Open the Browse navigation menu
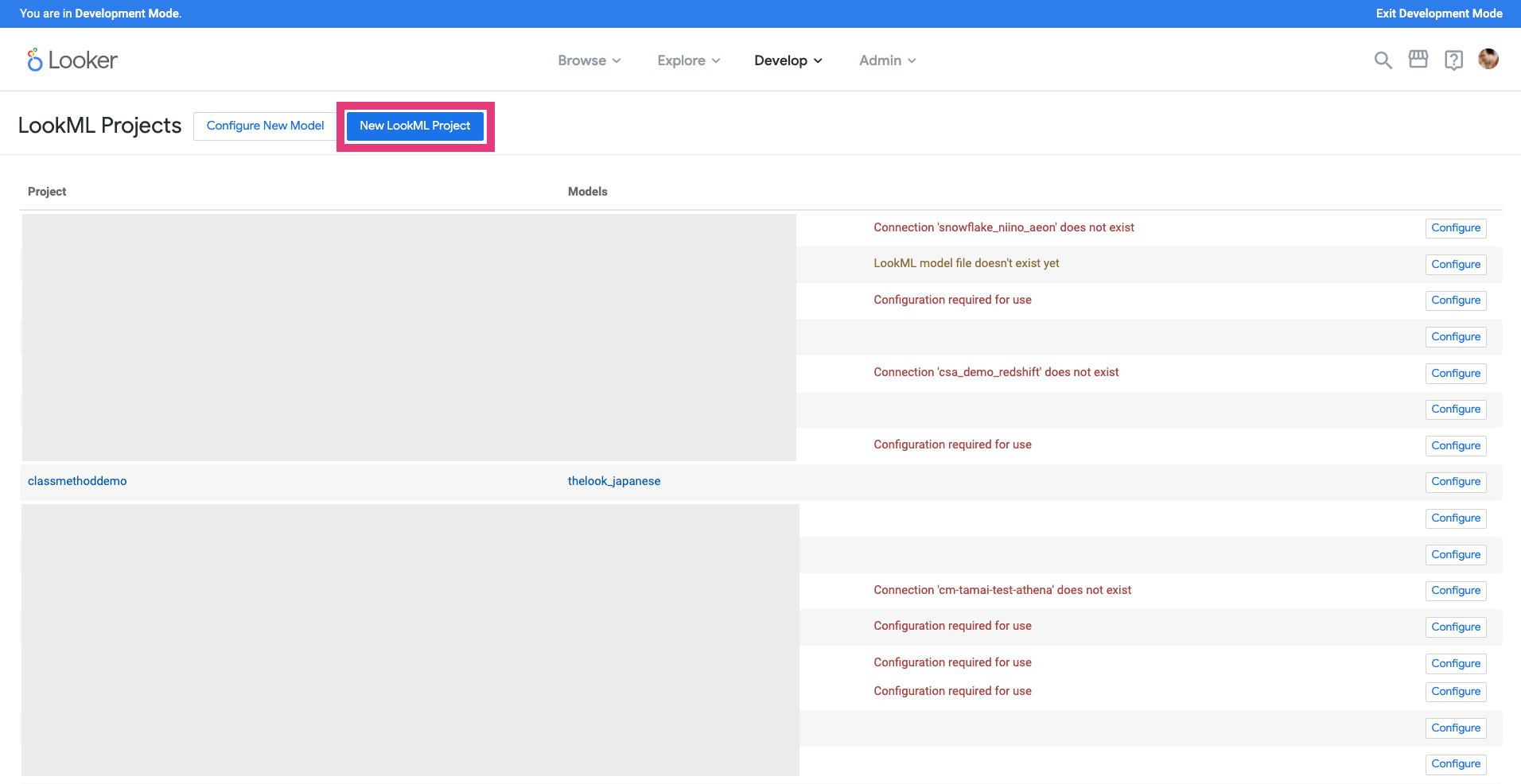 pos(589,60)
